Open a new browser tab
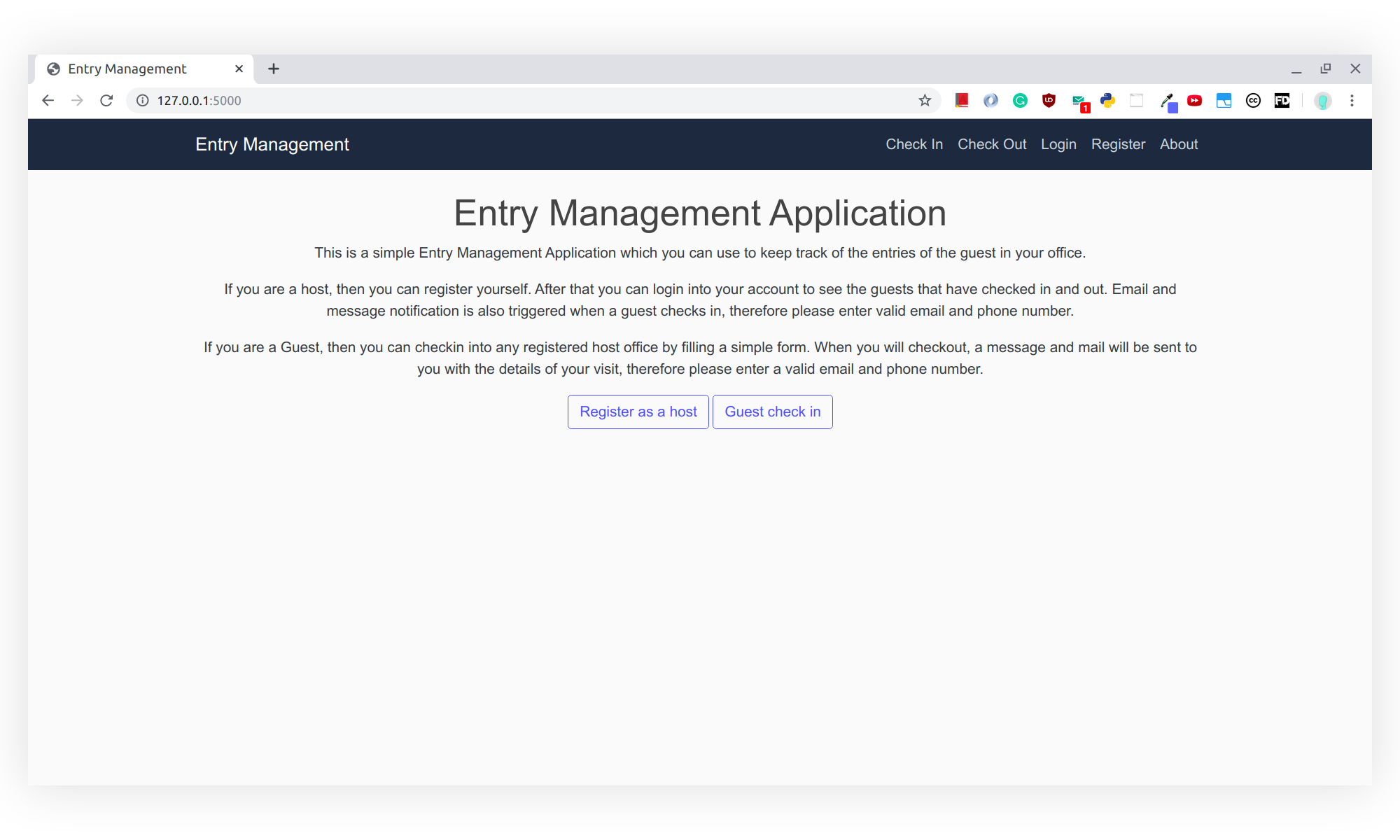1400x840 pixels. click(x=274, y=69)
